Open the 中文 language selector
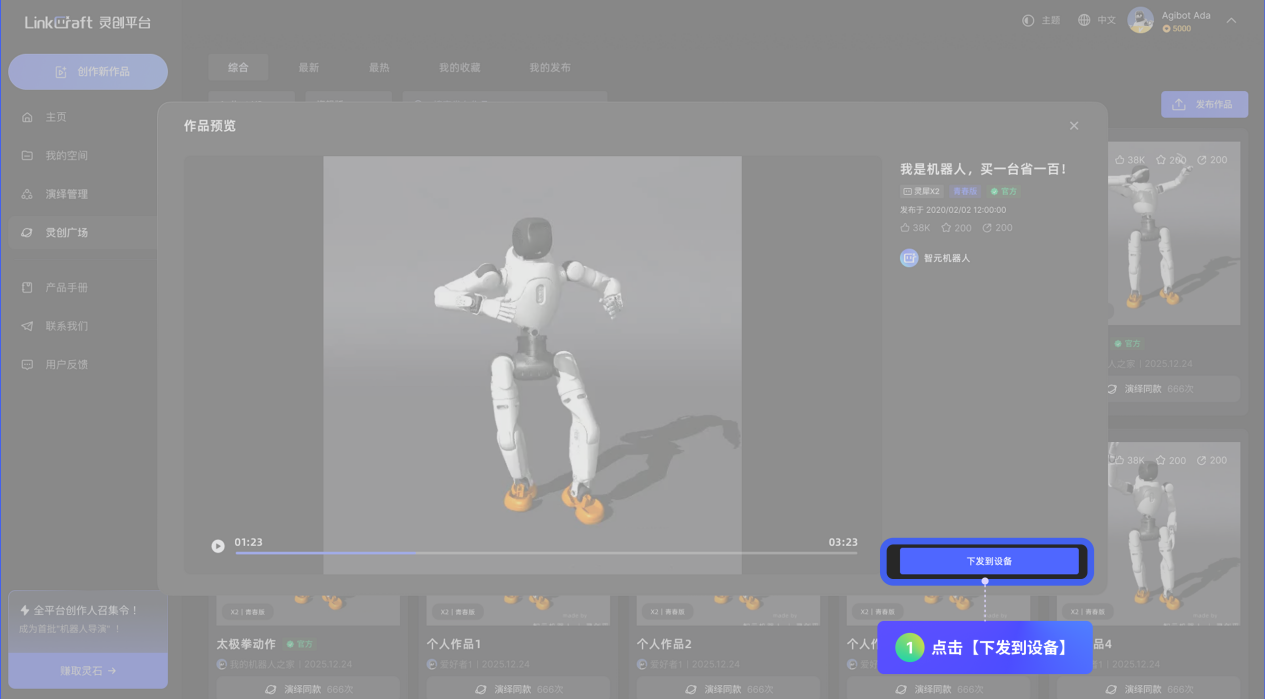The width and height of the screenshot is (1265, 699). [x=1096, y=20]
